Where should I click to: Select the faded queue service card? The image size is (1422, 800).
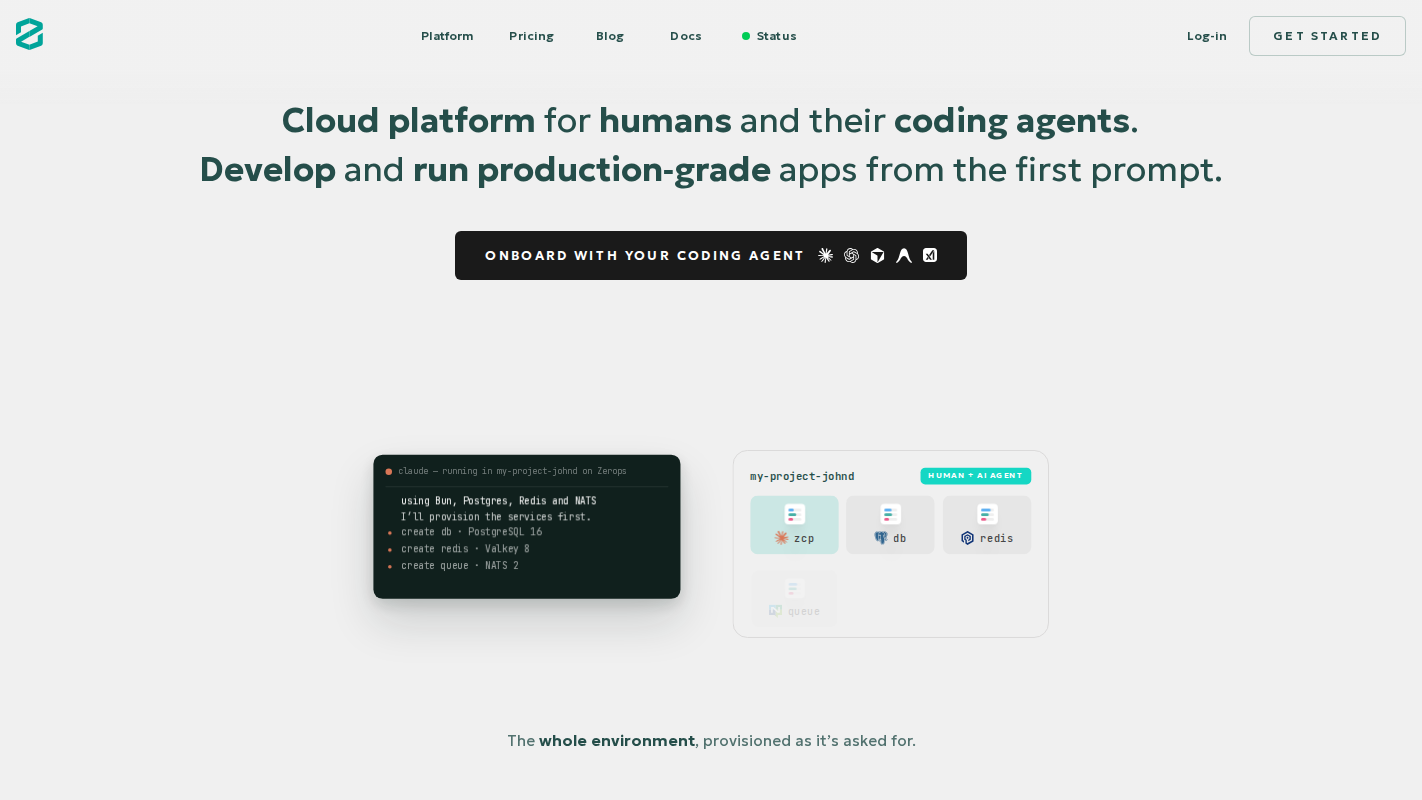coord(795,598)
